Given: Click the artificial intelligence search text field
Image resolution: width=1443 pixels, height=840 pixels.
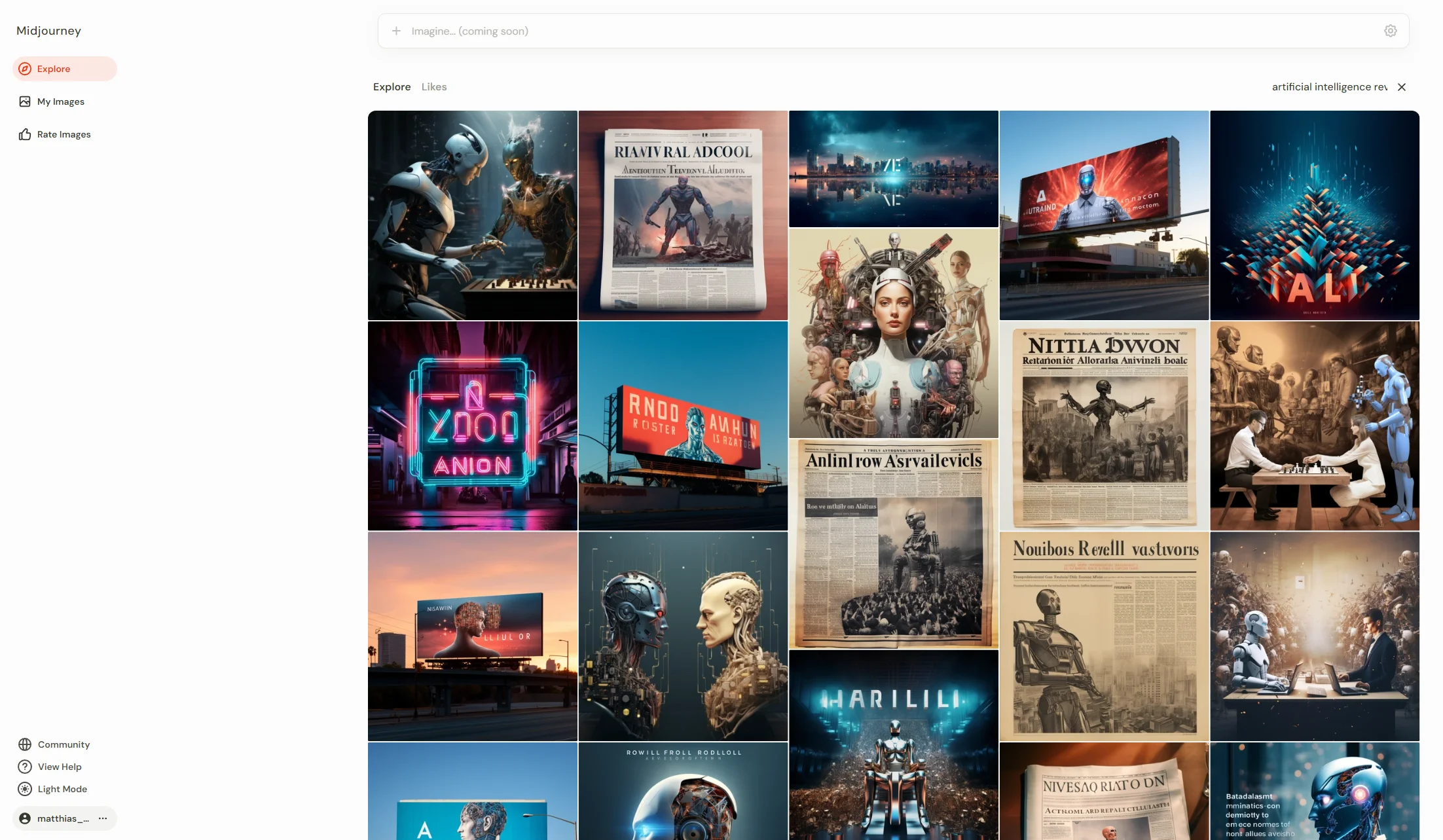Looking at the screenshot, I should (1329, 87).
